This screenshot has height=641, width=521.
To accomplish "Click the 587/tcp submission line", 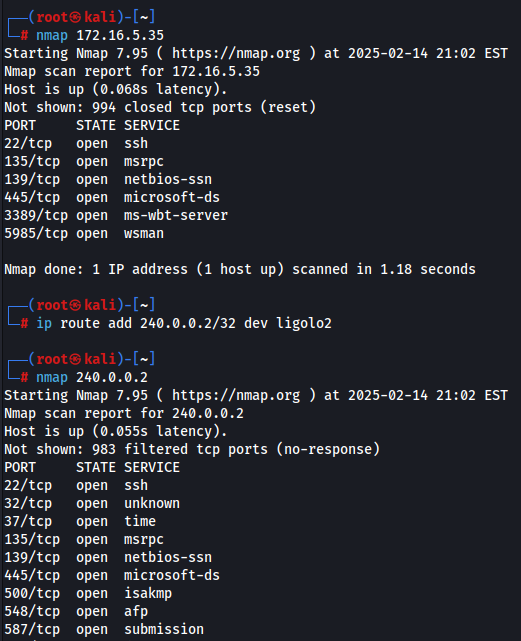I will [x=104, y=629].
